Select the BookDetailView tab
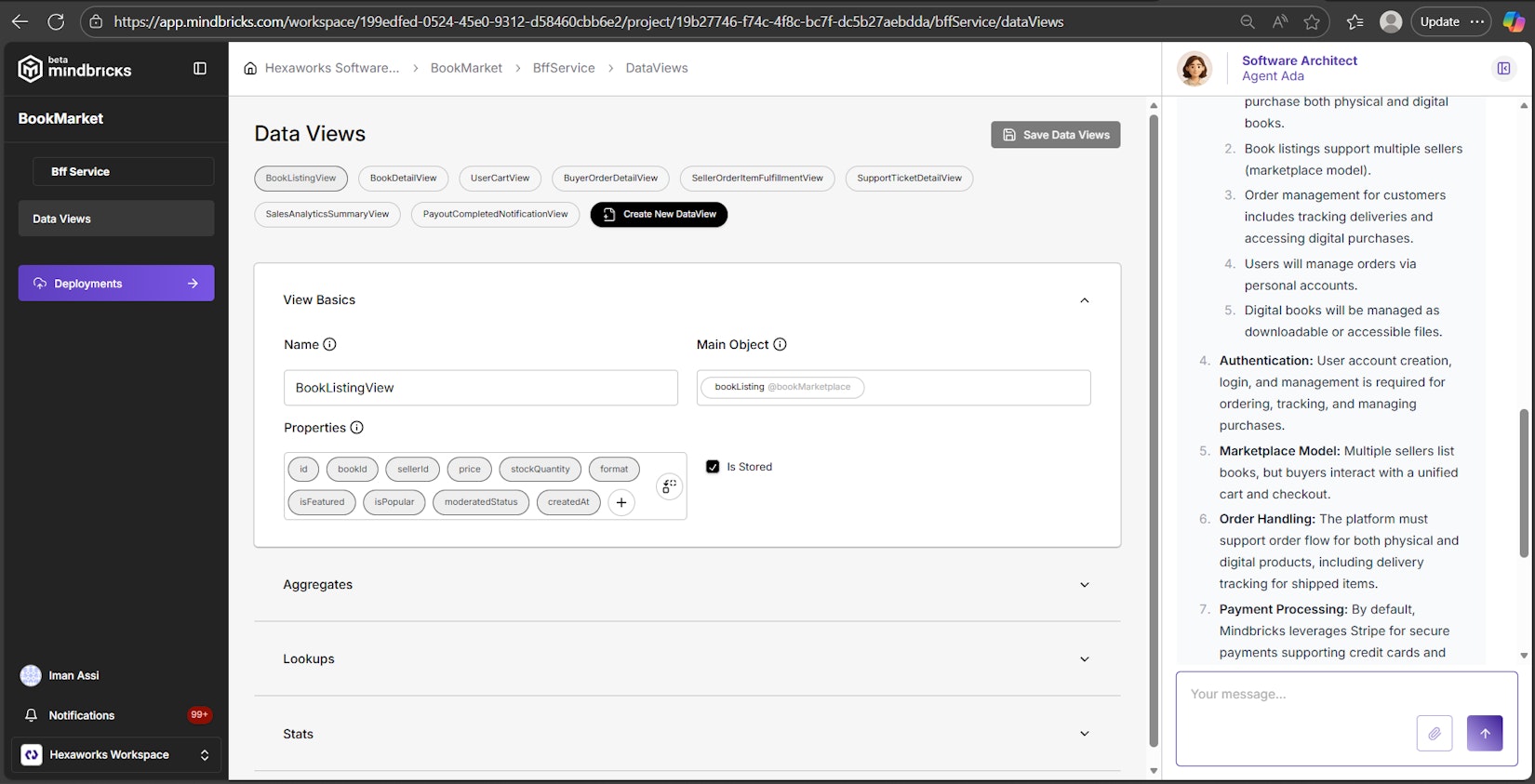 (403, 179)
